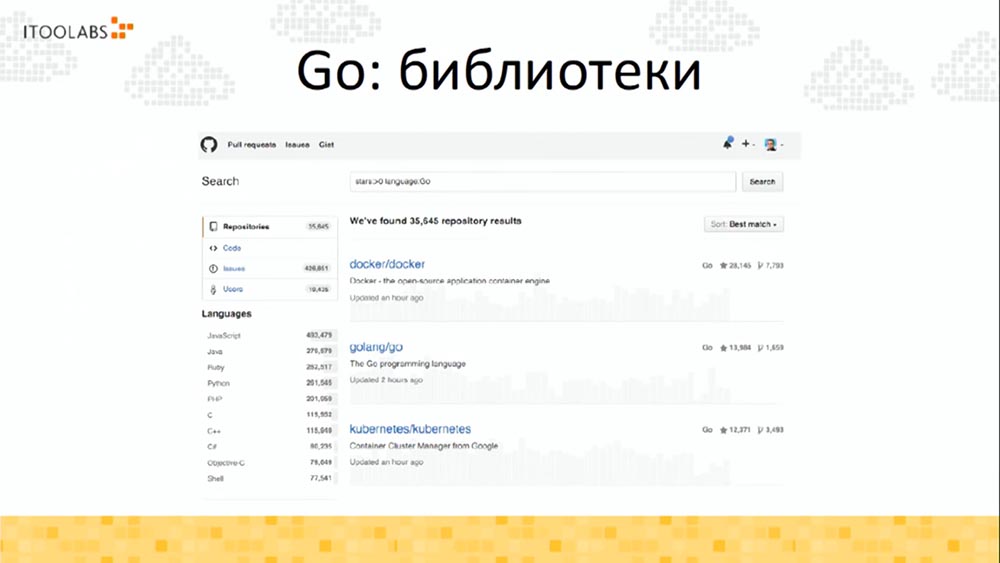Open the docker/docker repository link

click(x=387, y=264)
